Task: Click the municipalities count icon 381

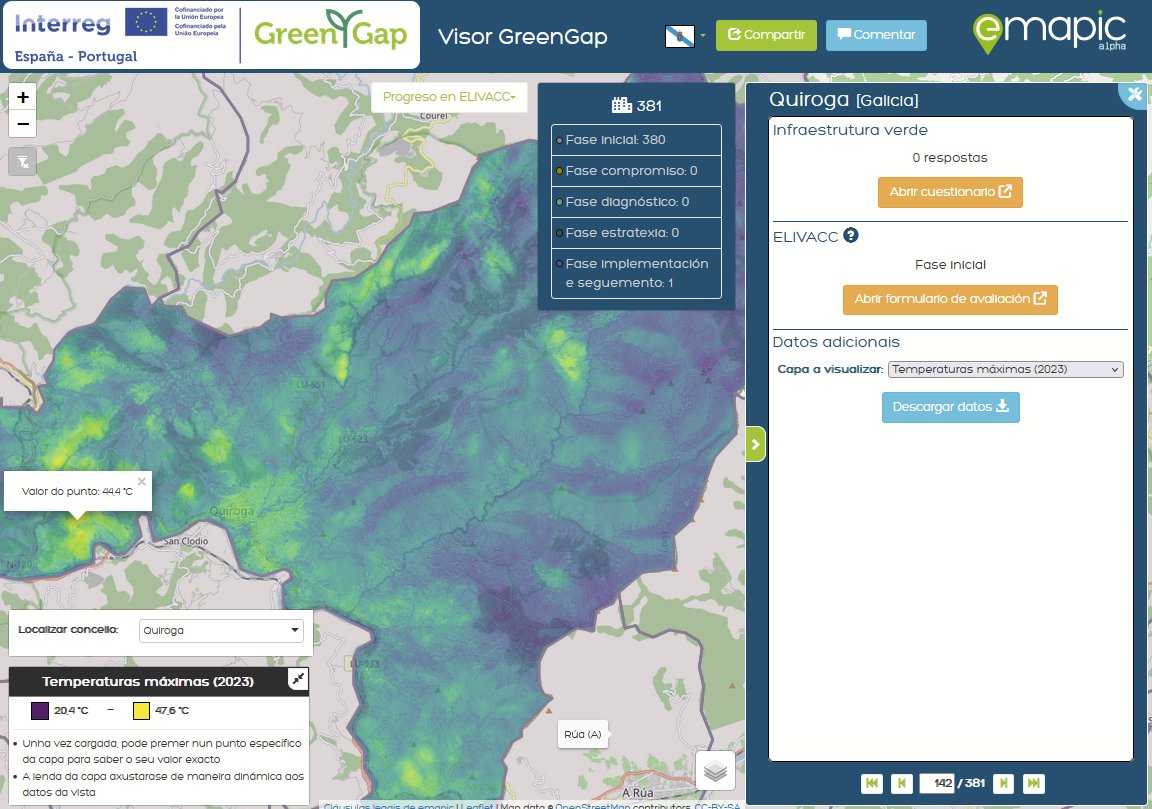Action: tap(622, 105)
